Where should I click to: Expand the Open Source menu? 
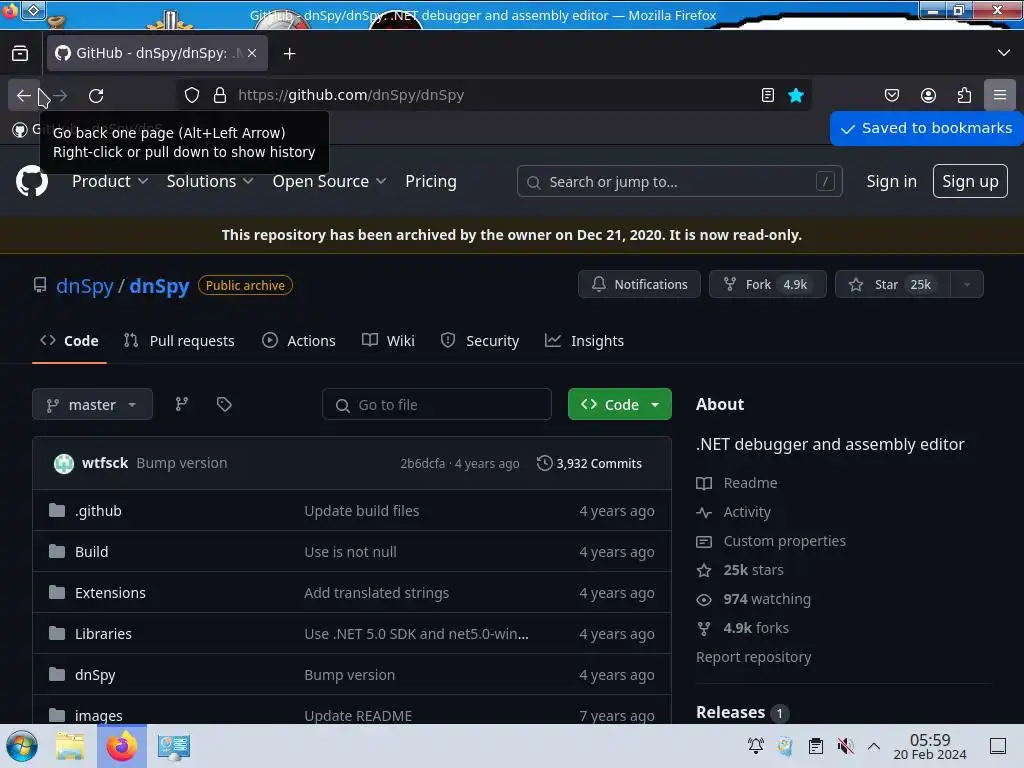point(329,182)
